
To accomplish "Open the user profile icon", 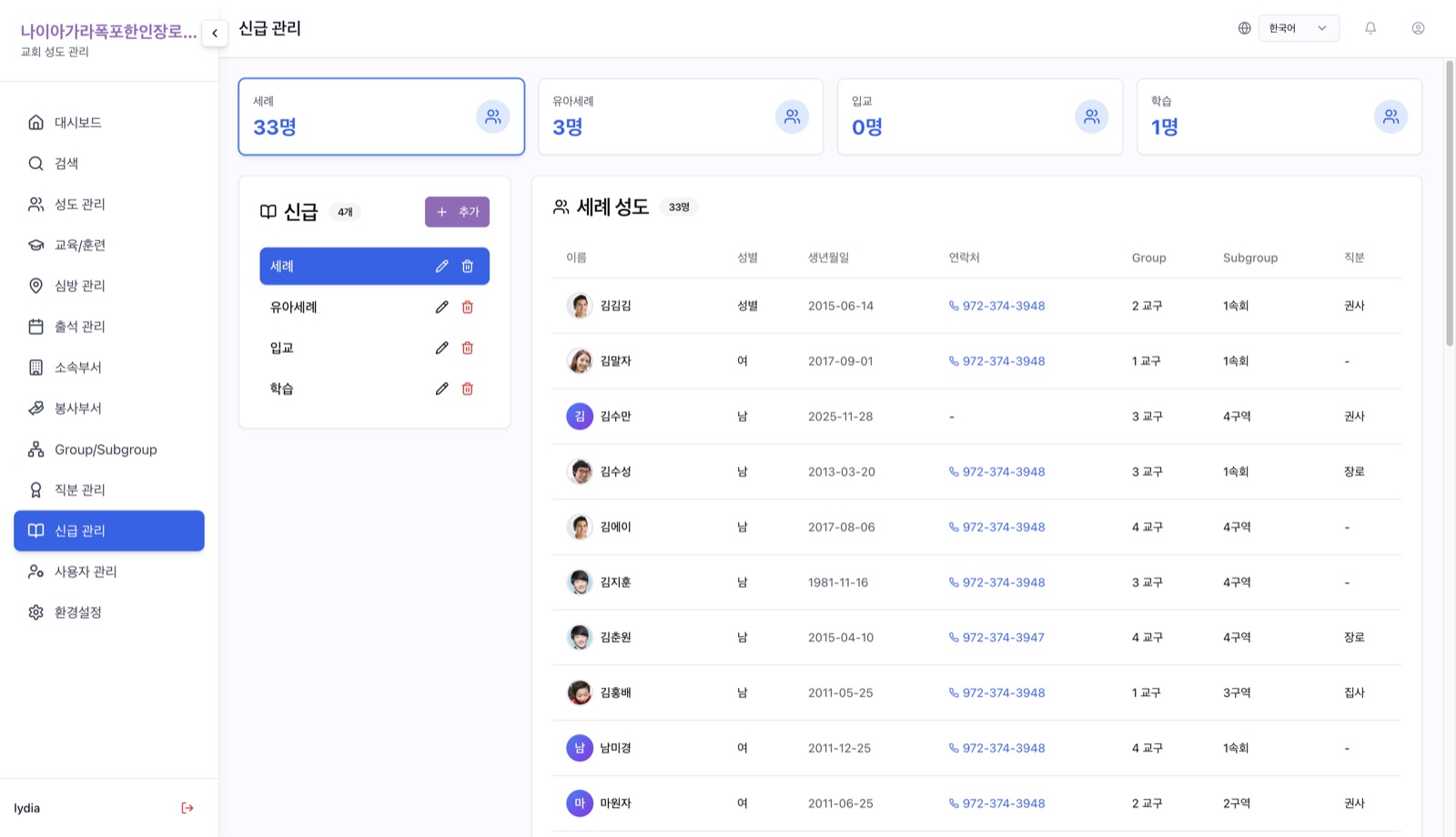I will click(1418, 28).
